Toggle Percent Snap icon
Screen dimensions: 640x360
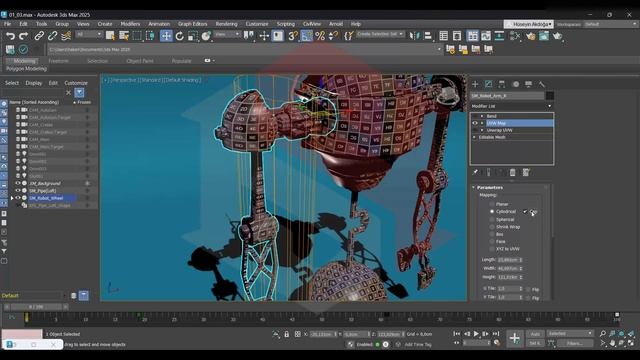[320, 36]
